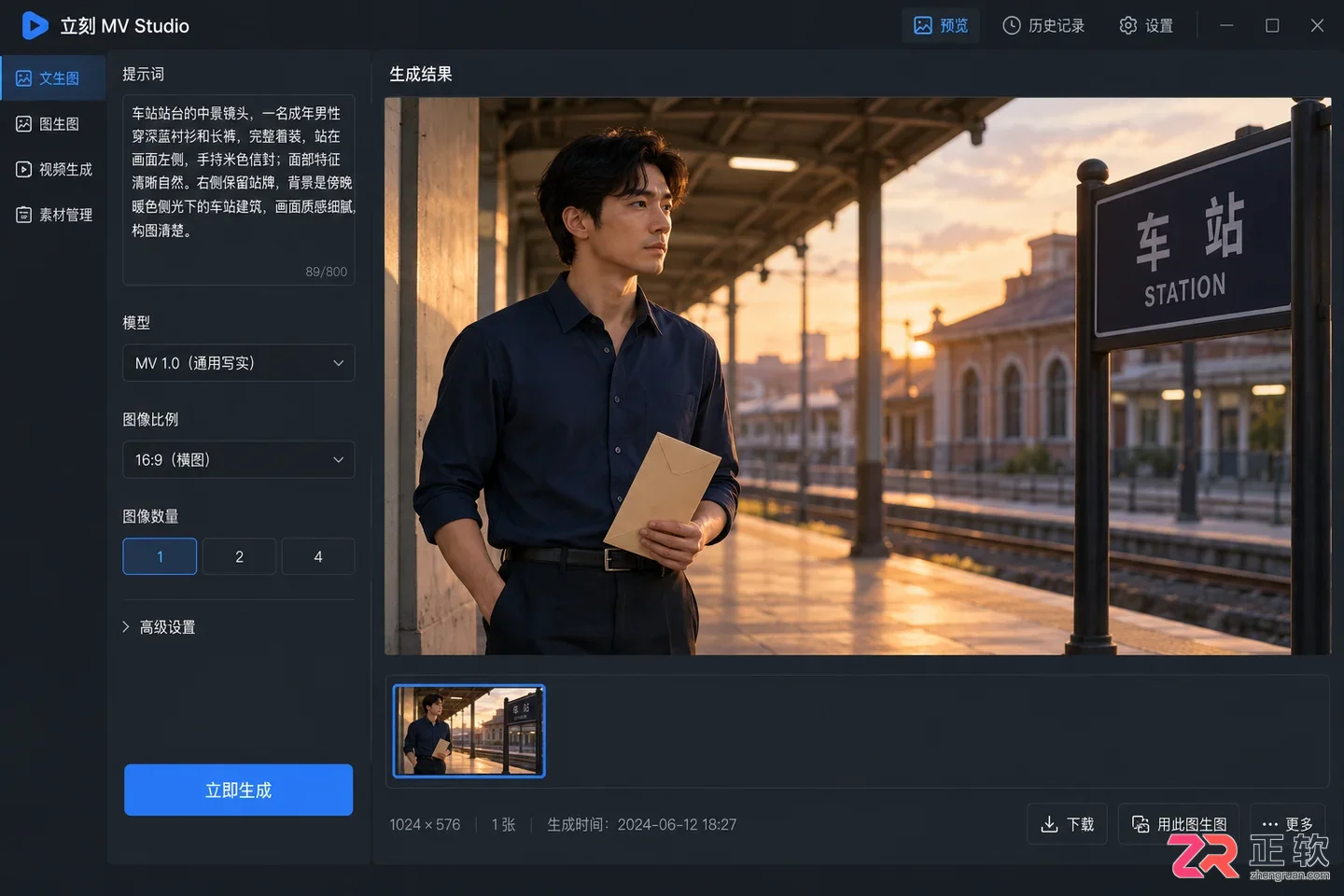Open 设置 settings

pyautogui.click(x=1146, y=25)
